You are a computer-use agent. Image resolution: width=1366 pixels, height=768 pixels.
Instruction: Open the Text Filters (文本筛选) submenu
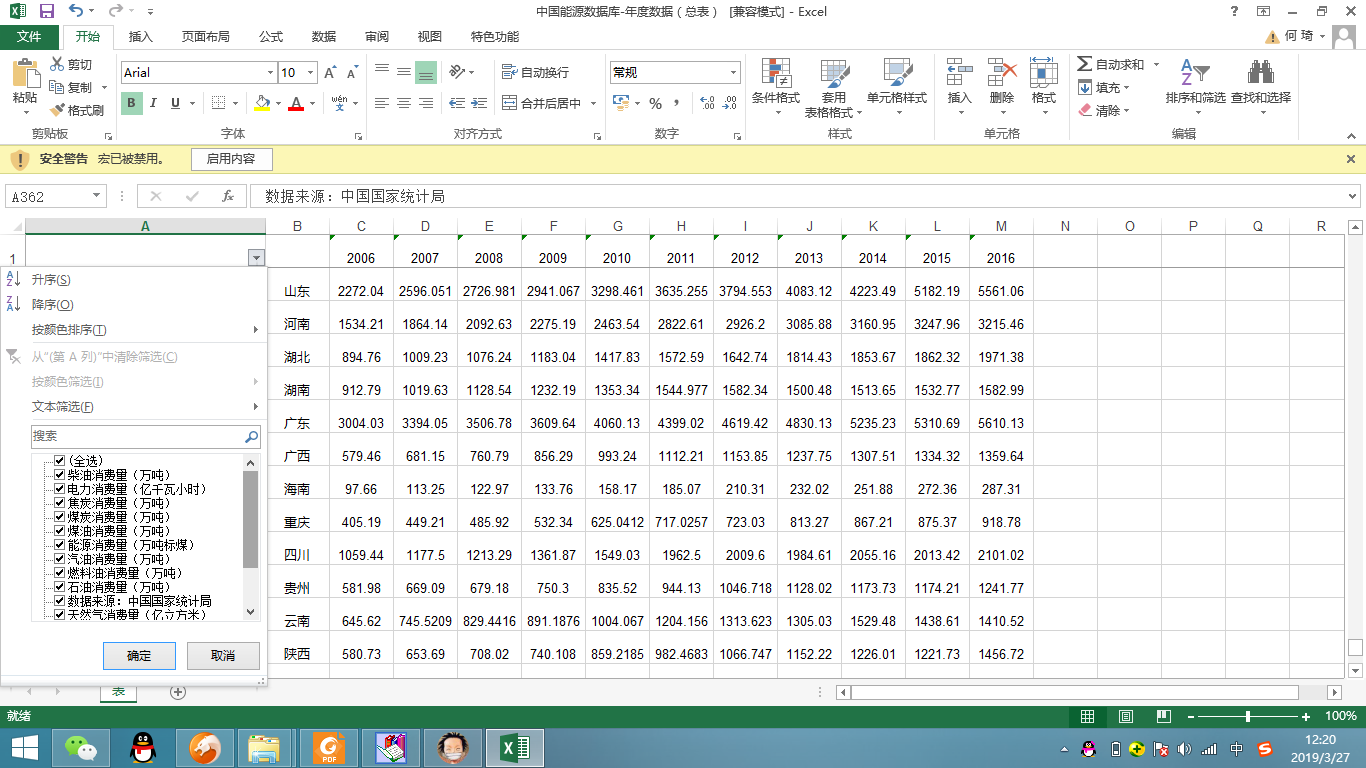coord(133,407)
